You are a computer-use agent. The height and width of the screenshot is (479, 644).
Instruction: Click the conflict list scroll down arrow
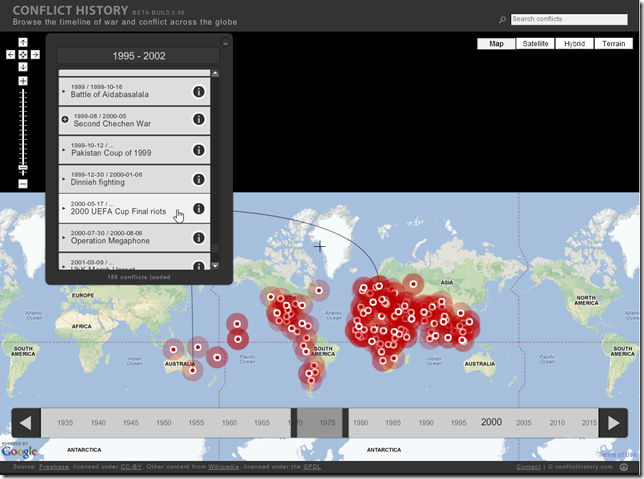point(215,266)
